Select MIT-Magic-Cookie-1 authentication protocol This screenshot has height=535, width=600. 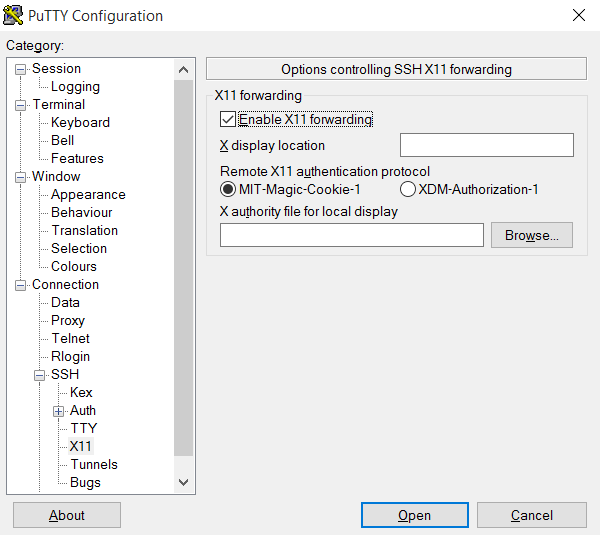coord(228,189)
